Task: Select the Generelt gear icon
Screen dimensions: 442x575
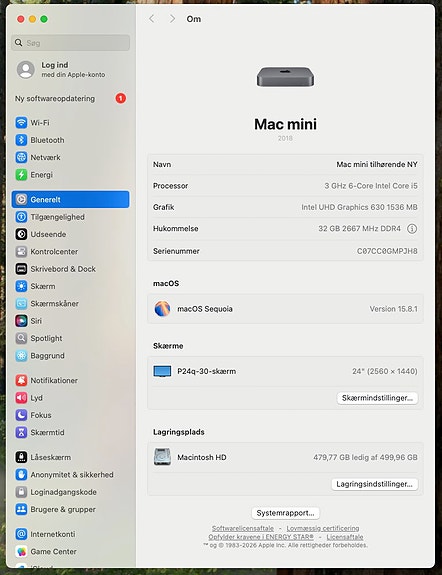Action: point(21,199)
